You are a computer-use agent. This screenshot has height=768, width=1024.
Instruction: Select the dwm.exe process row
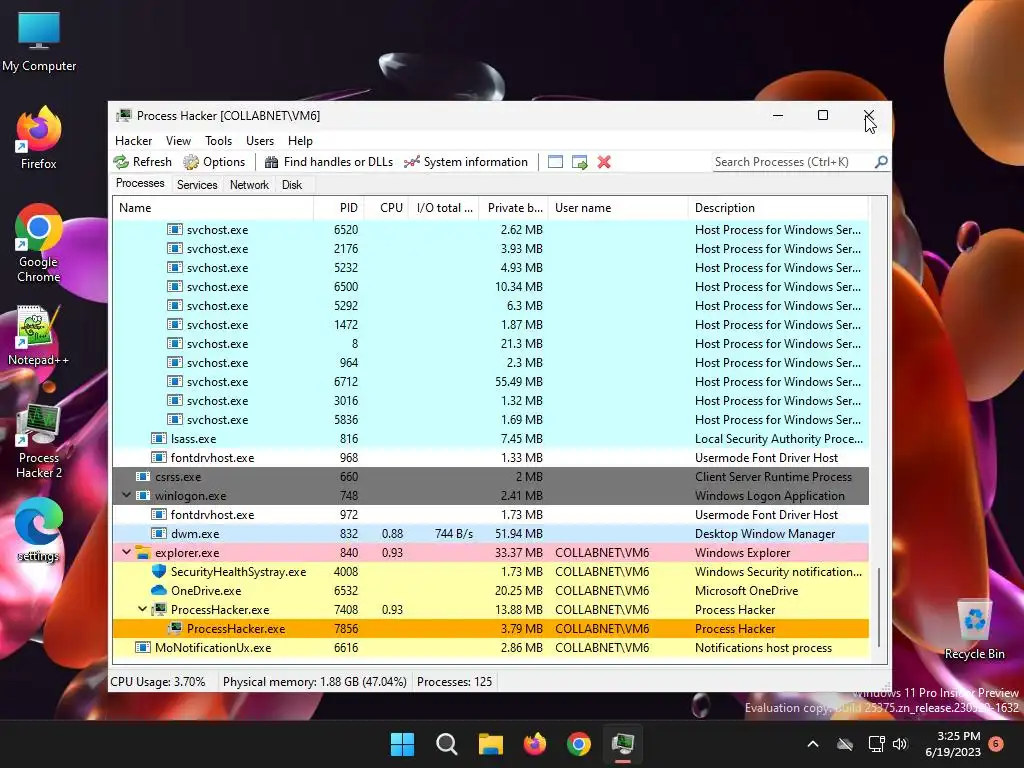tap(491, 534)
